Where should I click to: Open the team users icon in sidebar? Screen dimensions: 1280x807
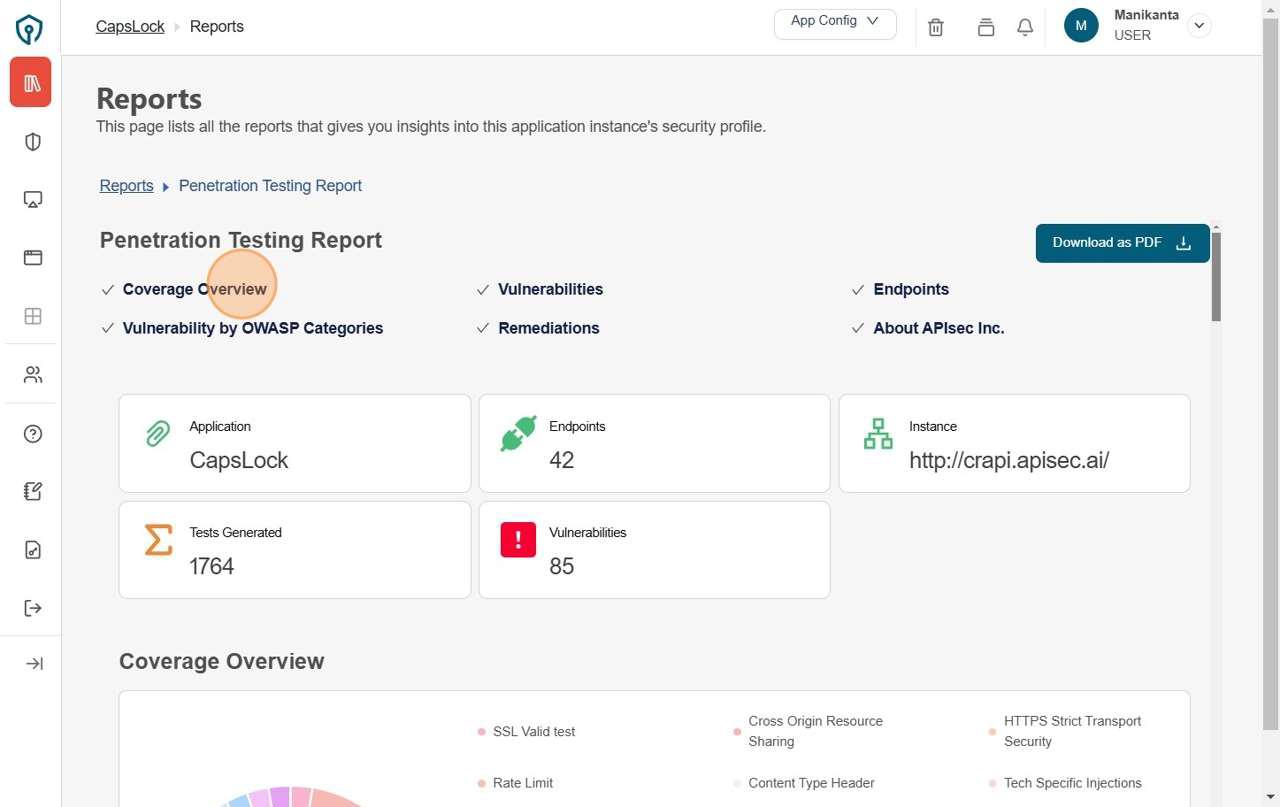pyautogui.click(x=33, y=375)
